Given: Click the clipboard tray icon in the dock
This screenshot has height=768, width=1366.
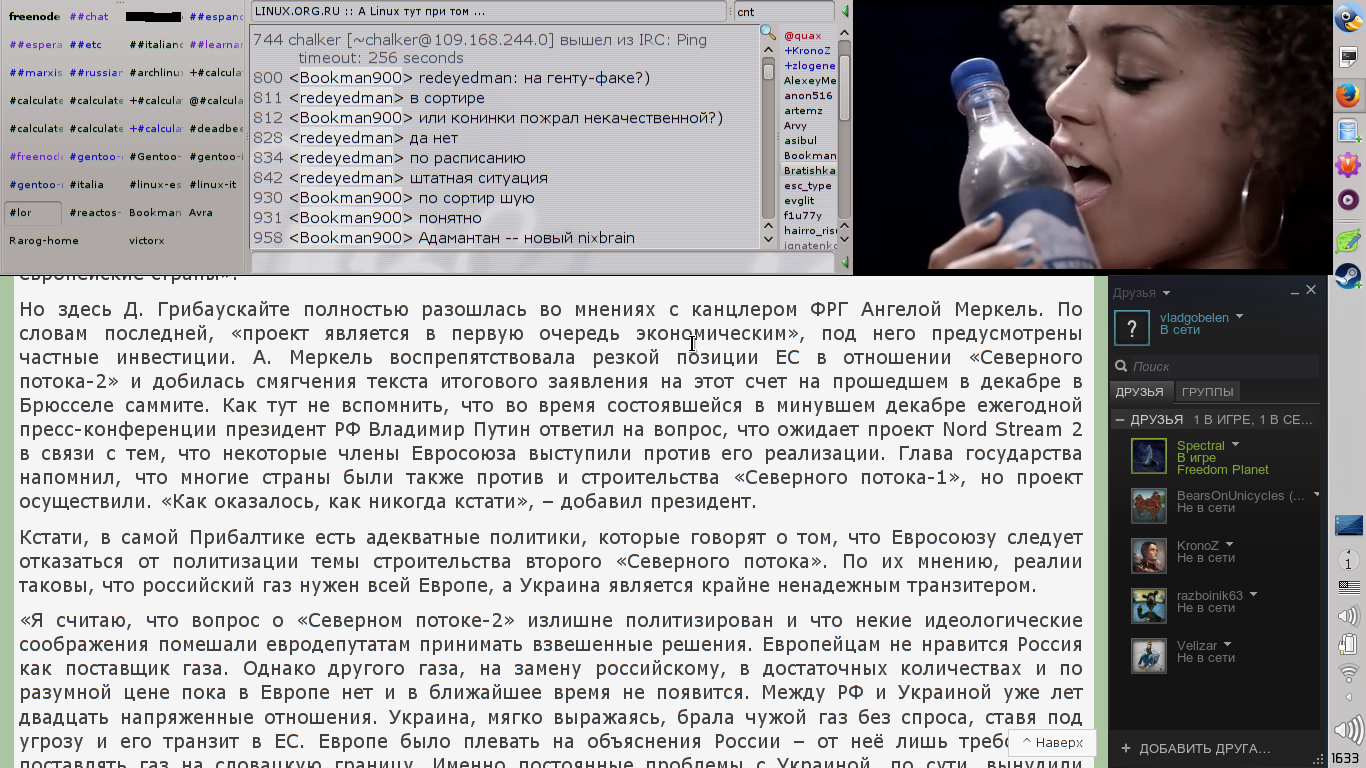Looking at the screenshot, I should coord(1348,644).
